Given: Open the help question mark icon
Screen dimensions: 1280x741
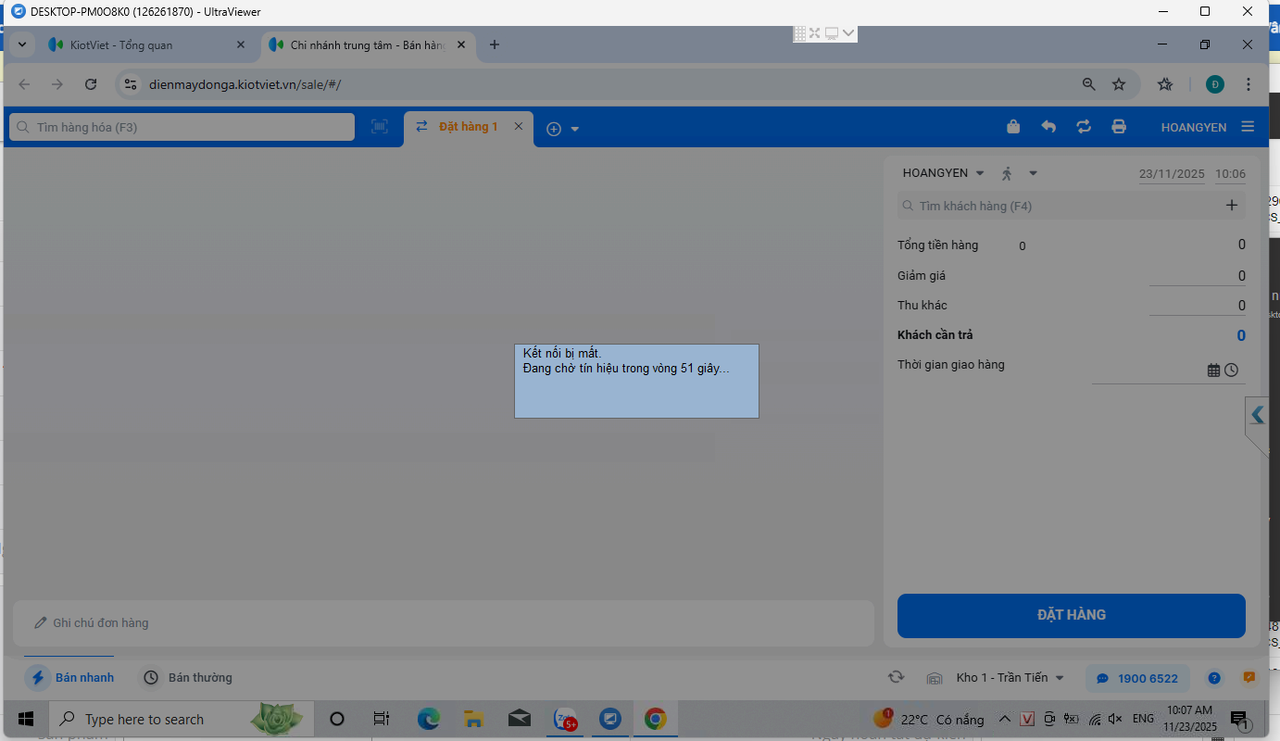Looking at the screenshot, I should pyautogui.click(x=1214, y=678).
